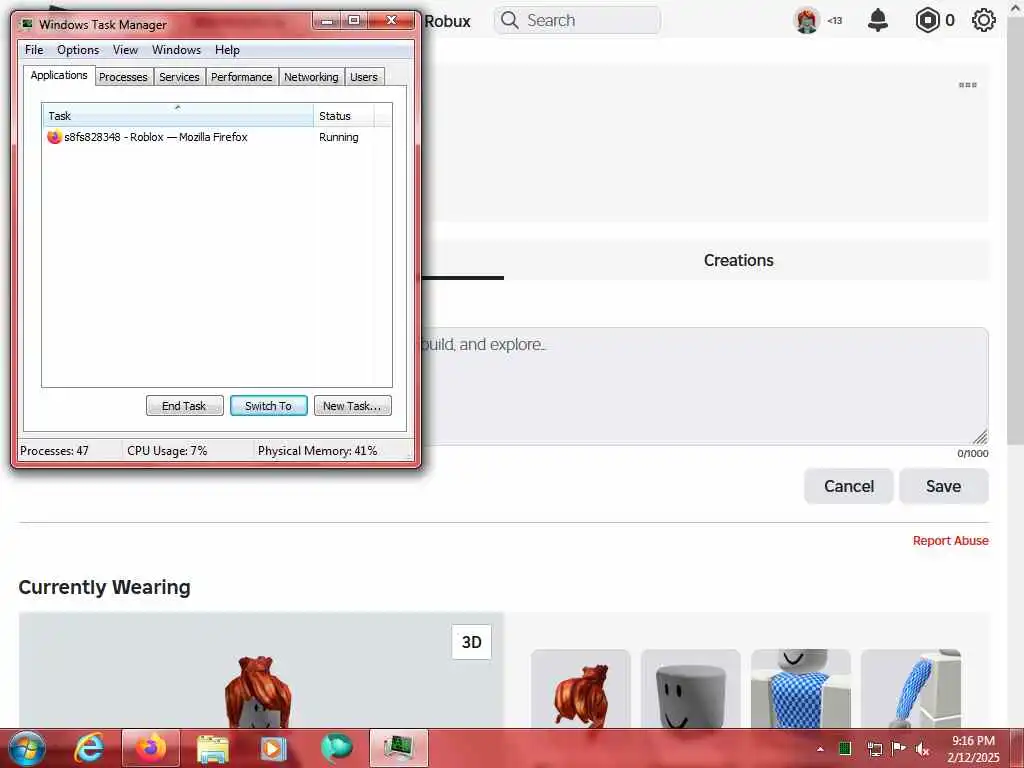1024x768 pixels.
Task: Open the File menu in Task Manager
Action: click(x=34, y=50)
